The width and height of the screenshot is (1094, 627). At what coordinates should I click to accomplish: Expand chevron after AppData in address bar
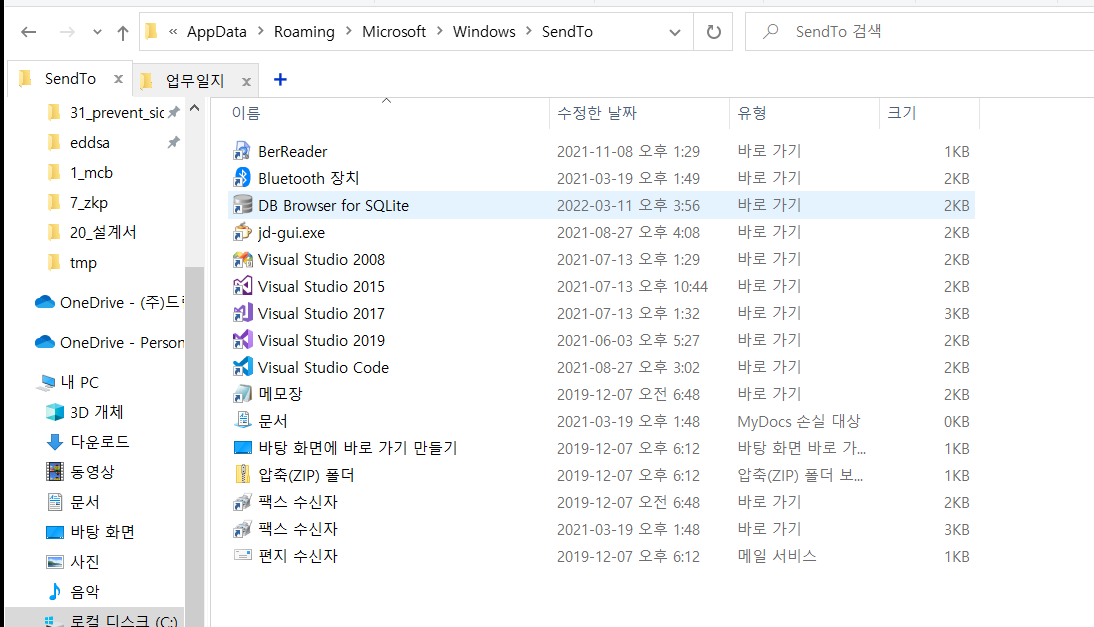click(x=260, y=31)
